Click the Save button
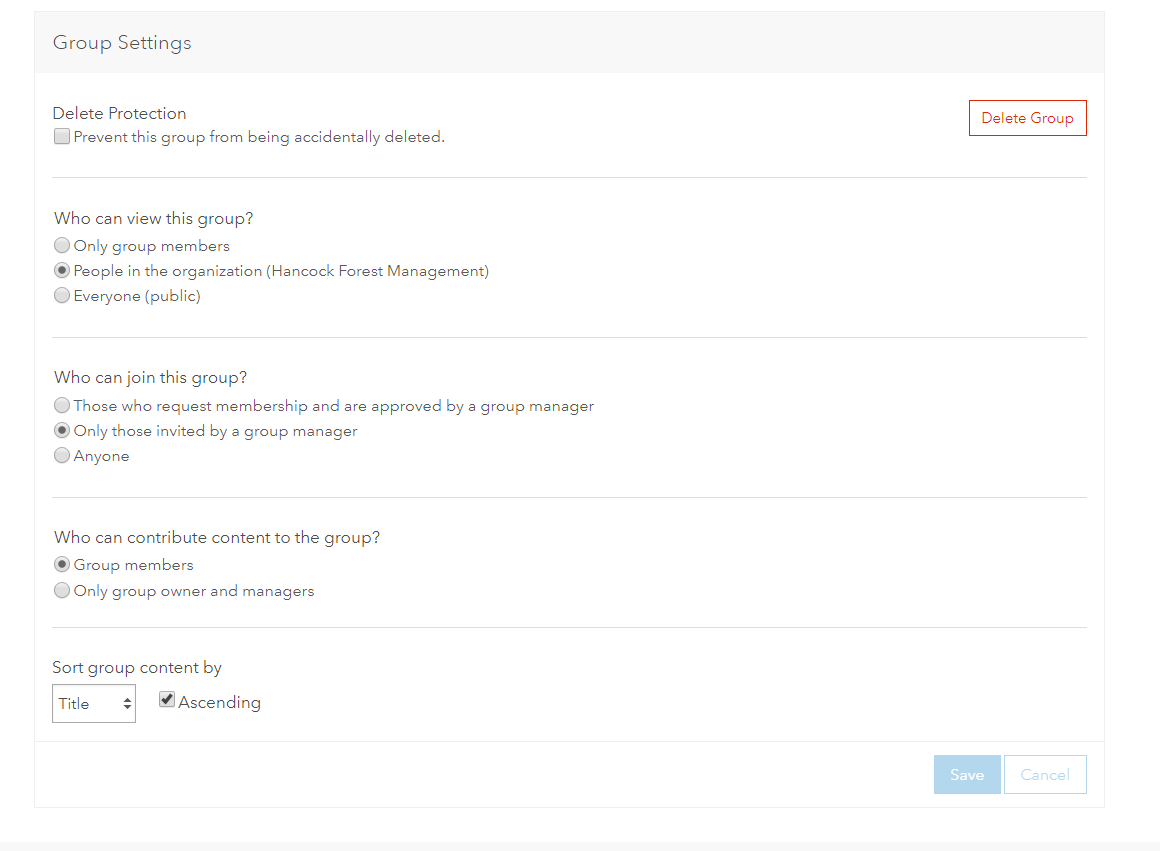This screenshot has height=851, width=1160. tap(967, 775)
